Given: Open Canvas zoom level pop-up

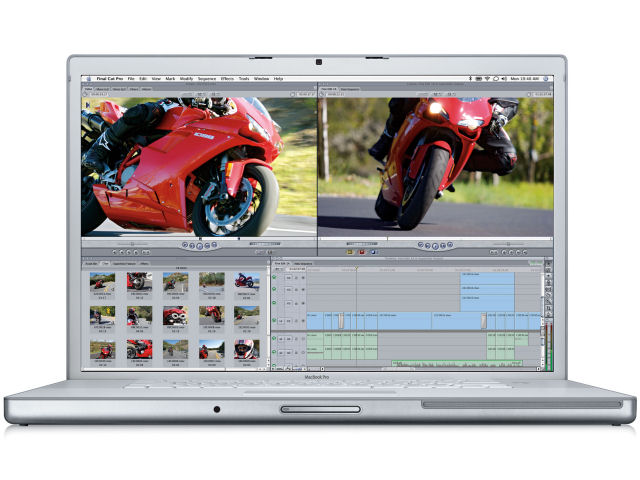Looking at the screenshot, I should point(423,94).
